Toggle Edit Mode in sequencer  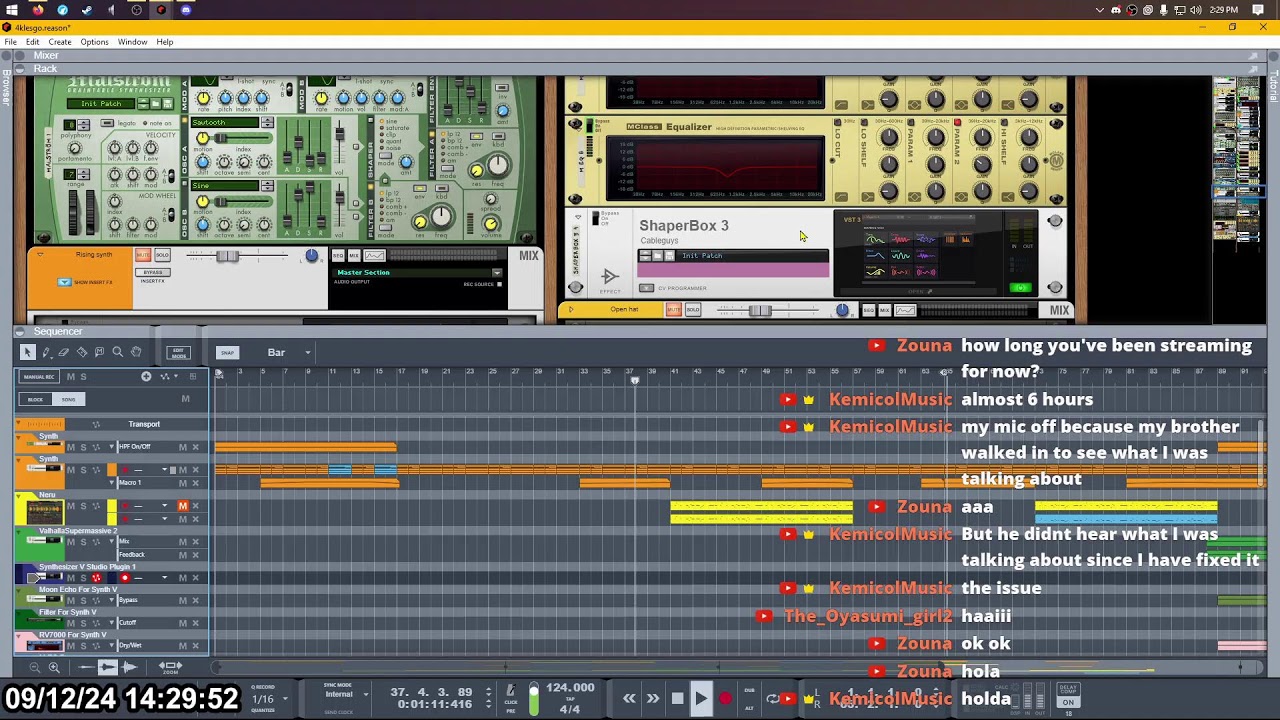pos(178,352)
